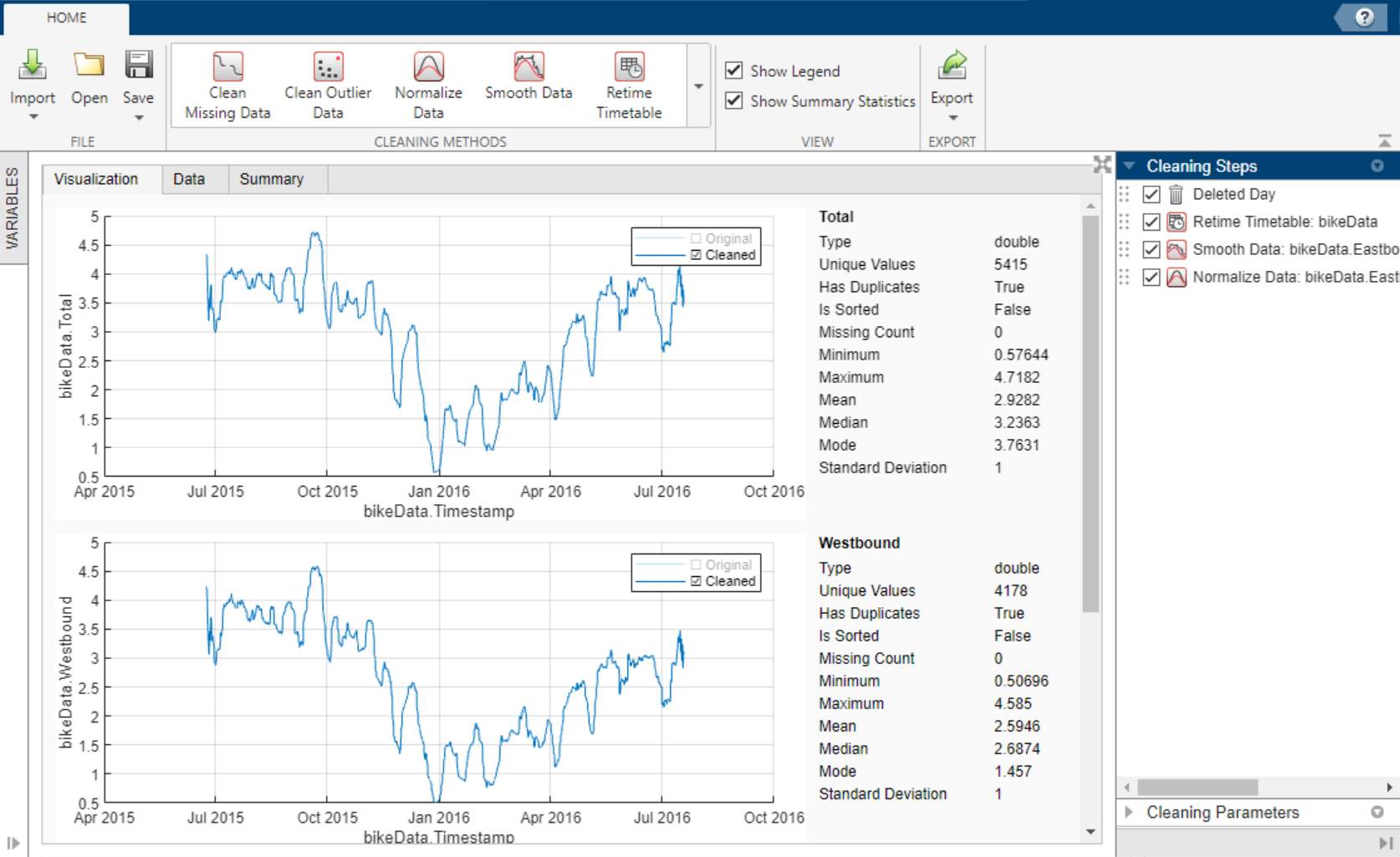Switch to the Data tab

coord(189,179)
